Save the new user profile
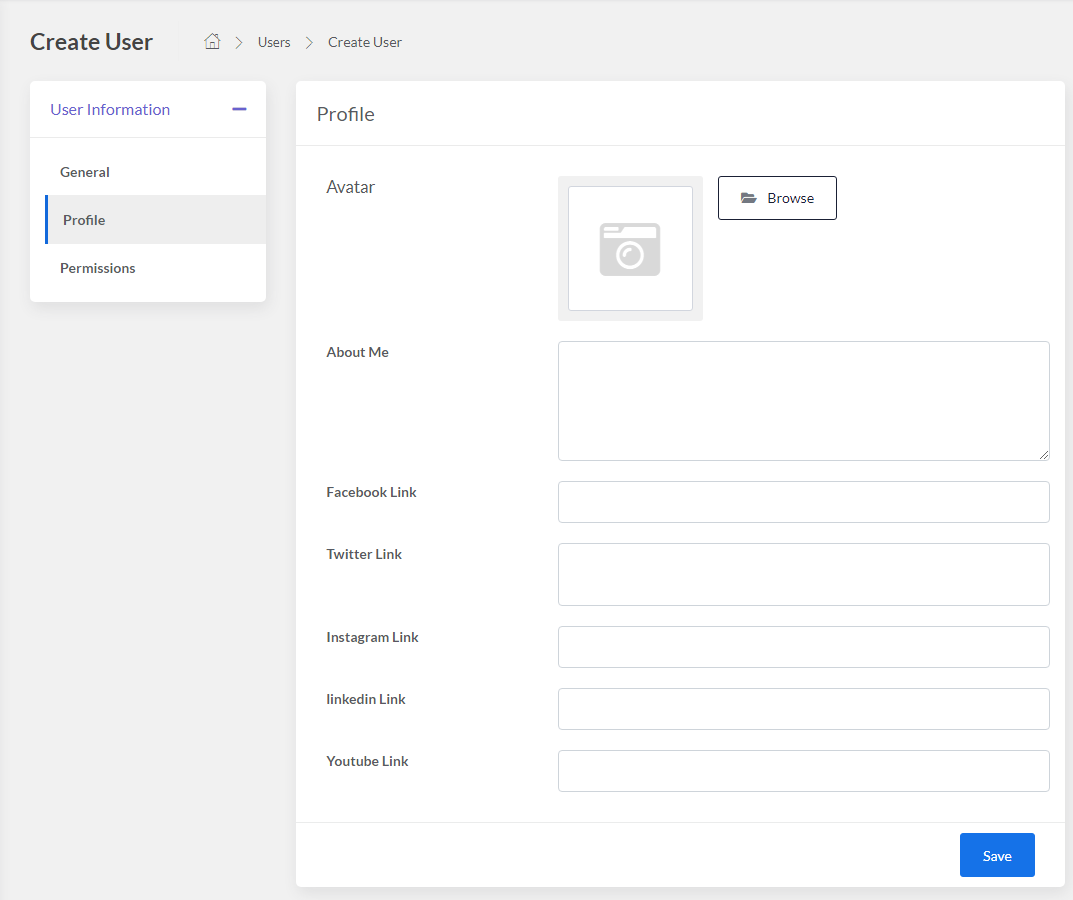The height and width of the screenshot is (900, 1073). 997,855
